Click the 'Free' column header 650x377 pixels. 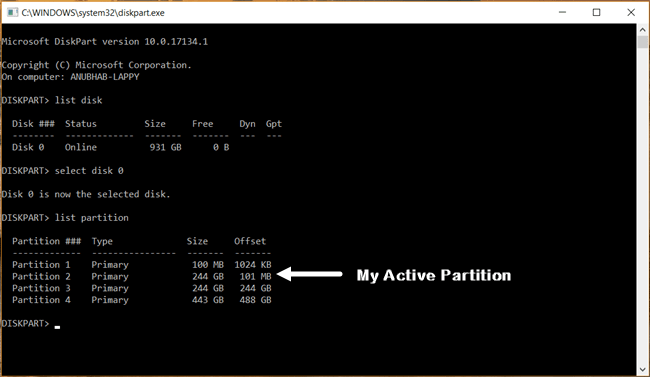click(203, 124)
